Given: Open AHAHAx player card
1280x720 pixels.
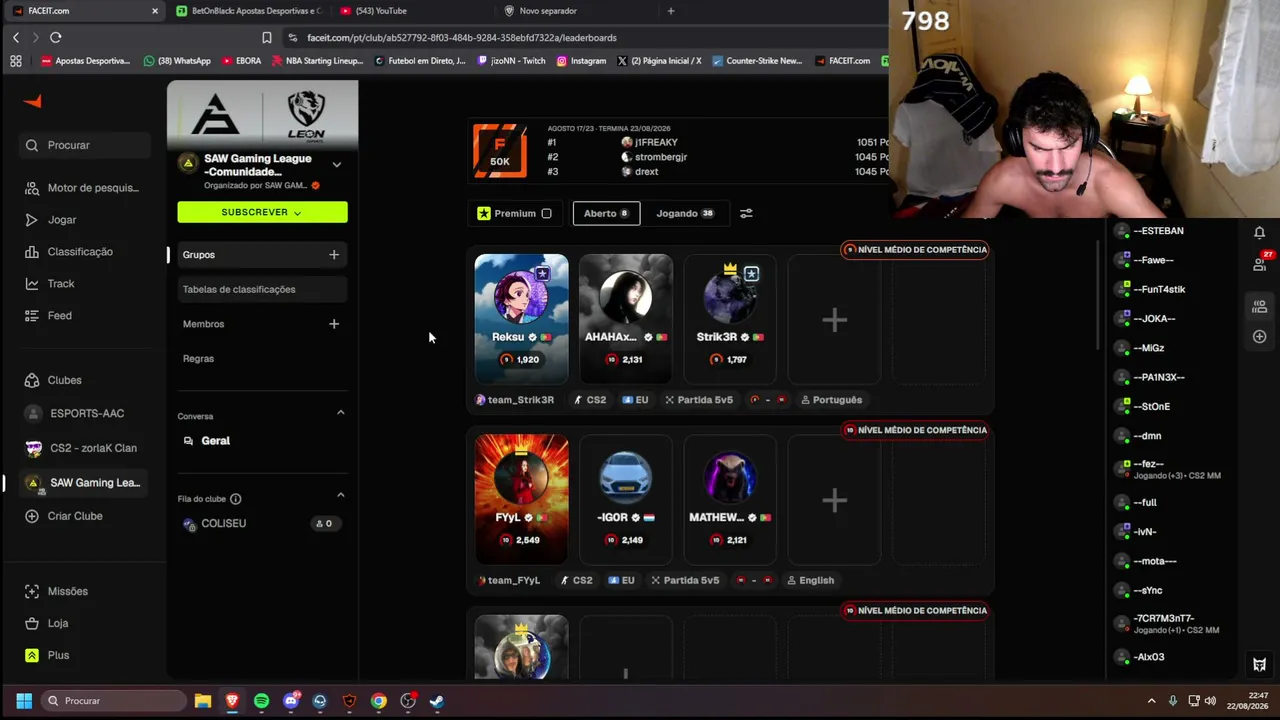Looking at the screenshot, I should (626, 319).
